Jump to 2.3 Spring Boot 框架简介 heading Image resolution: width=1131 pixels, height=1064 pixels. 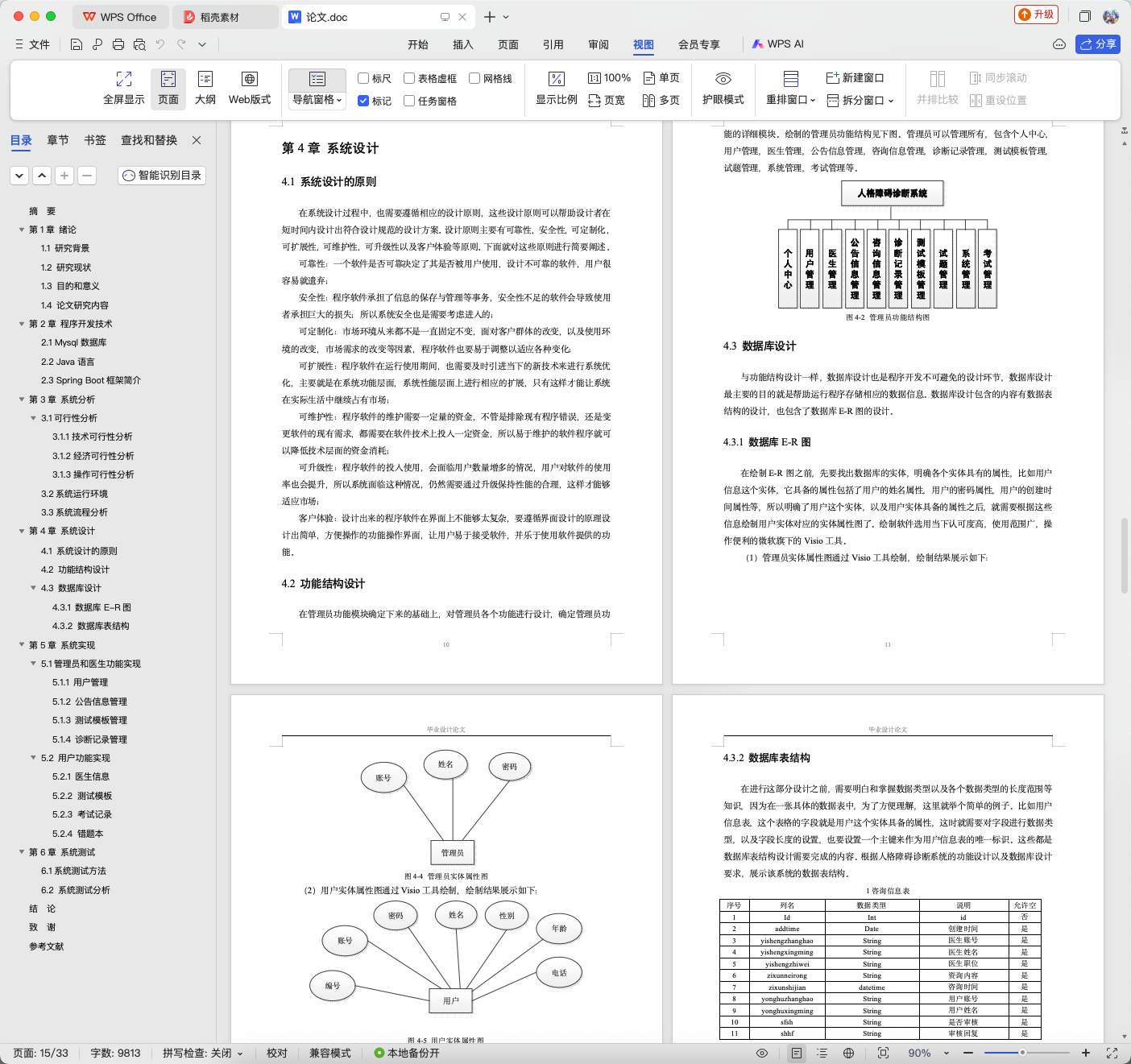point(91,380)
